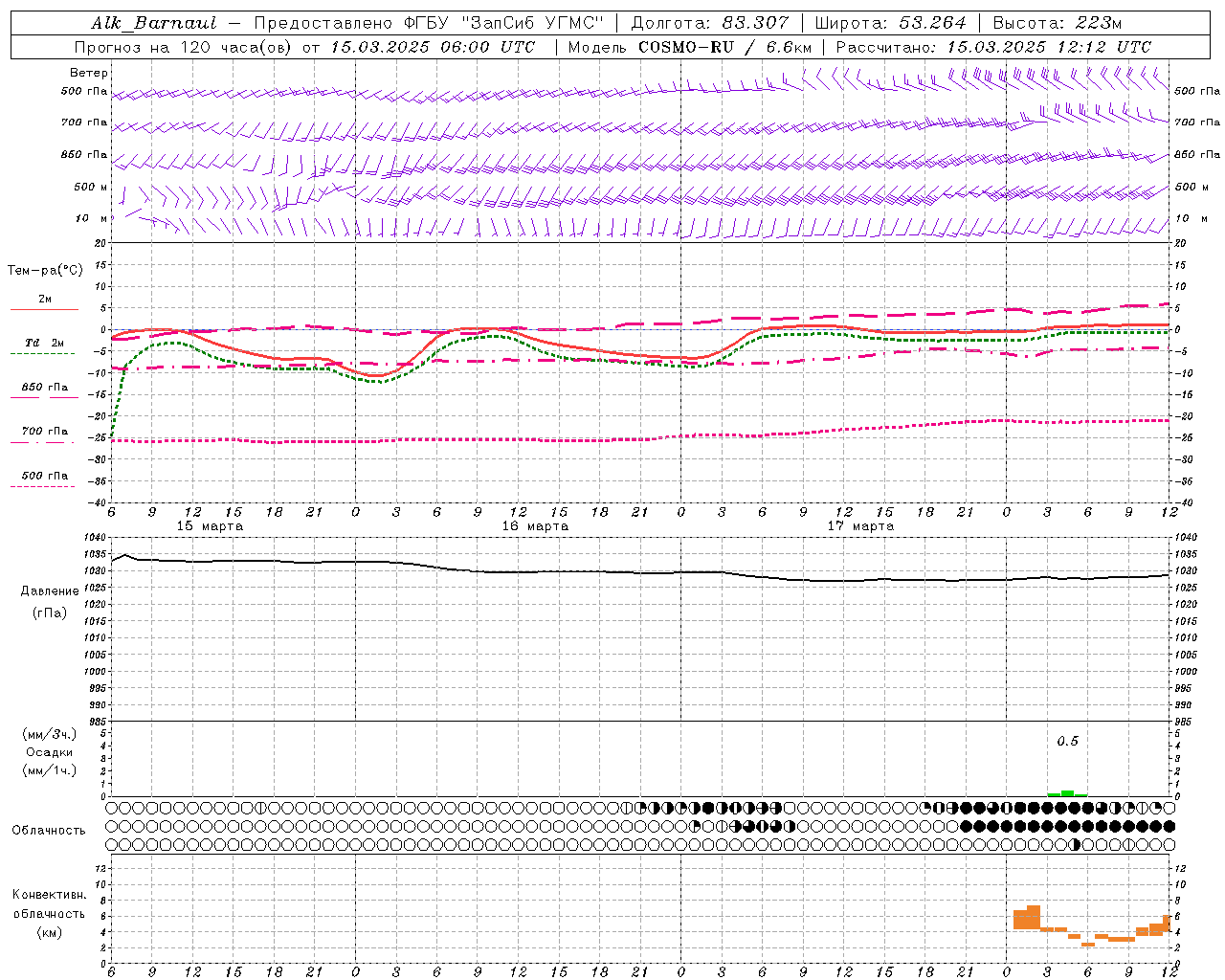Click the Ветер wind panel label

pos(89,73)
